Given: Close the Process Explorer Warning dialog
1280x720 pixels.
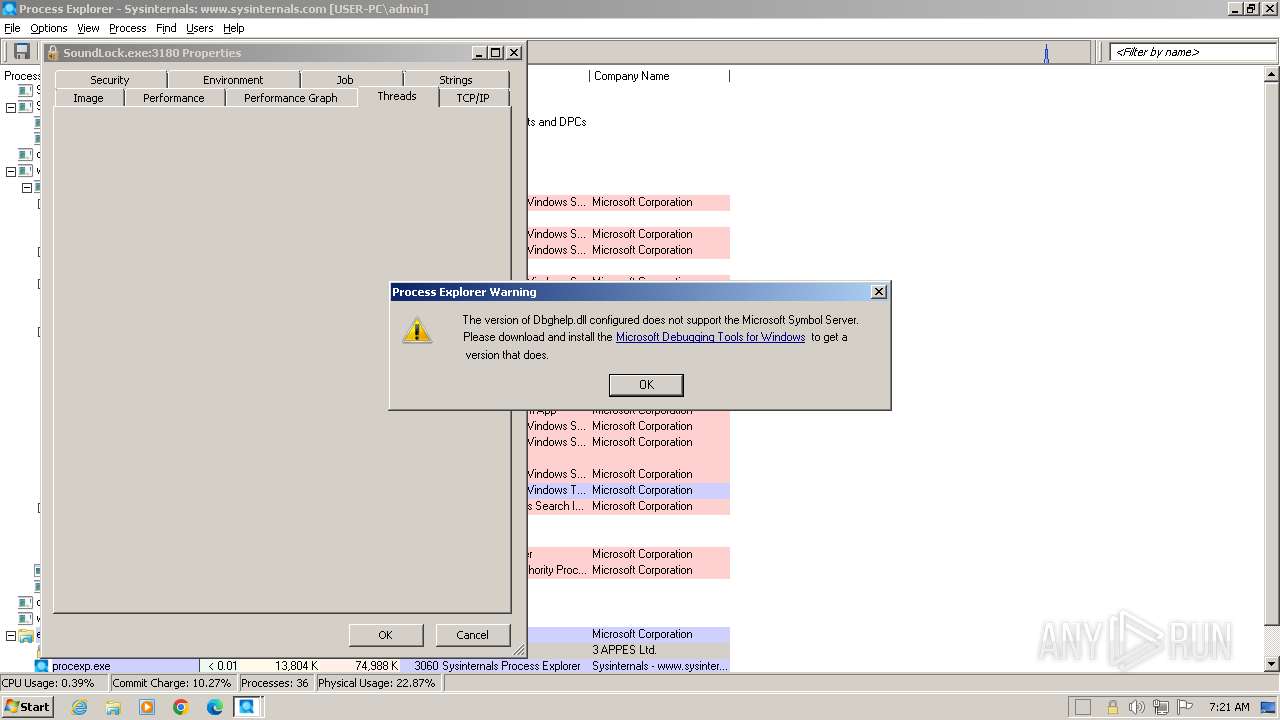Looking at the screenshot, I should [x=878, y=292].
